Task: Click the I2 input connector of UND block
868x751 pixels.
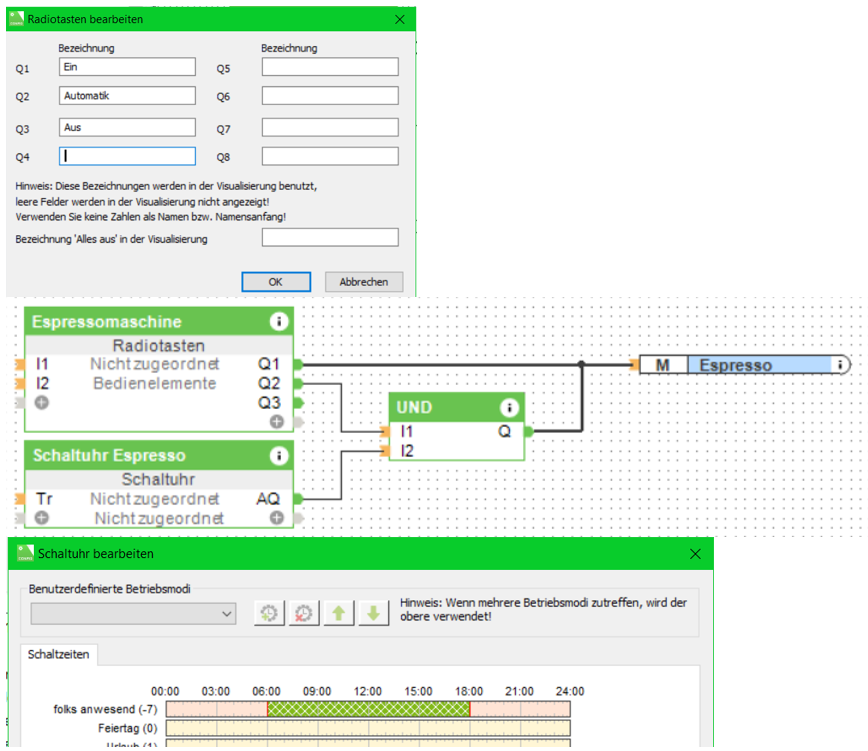Action: pyautogui.click(x=385, y=450)
